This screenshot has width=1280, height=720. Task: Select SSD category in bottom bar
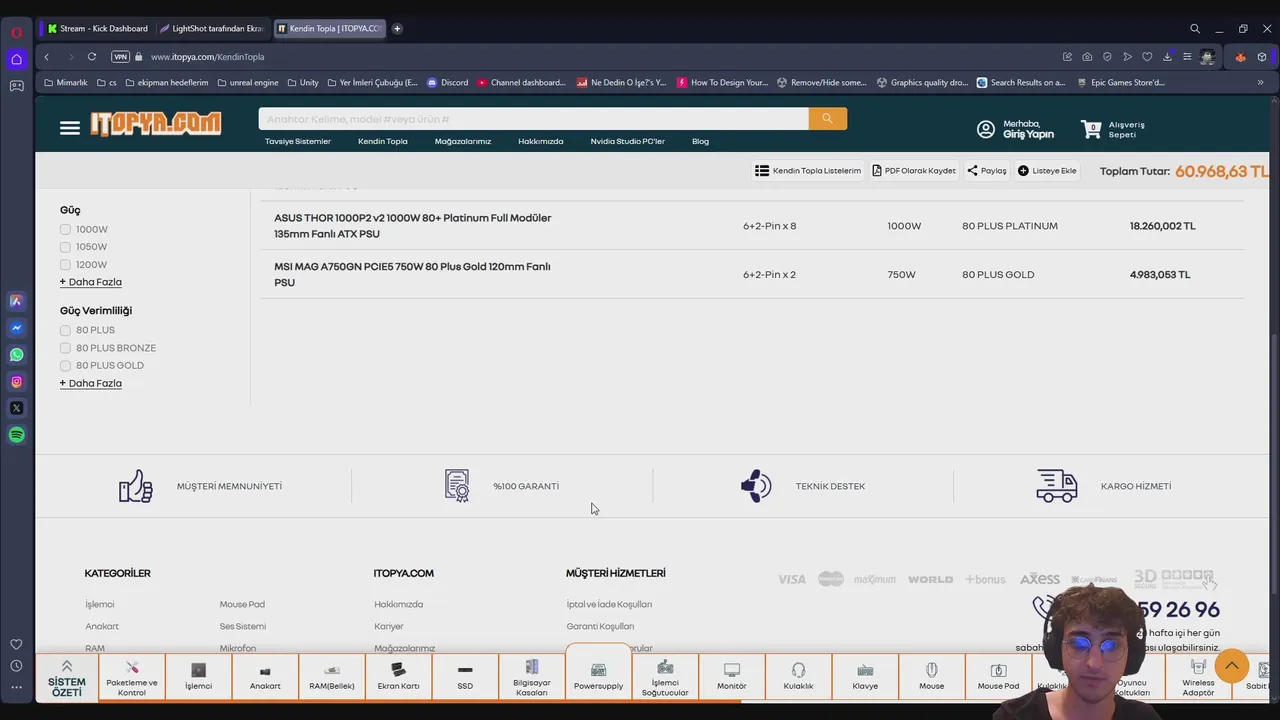point(465,677)
